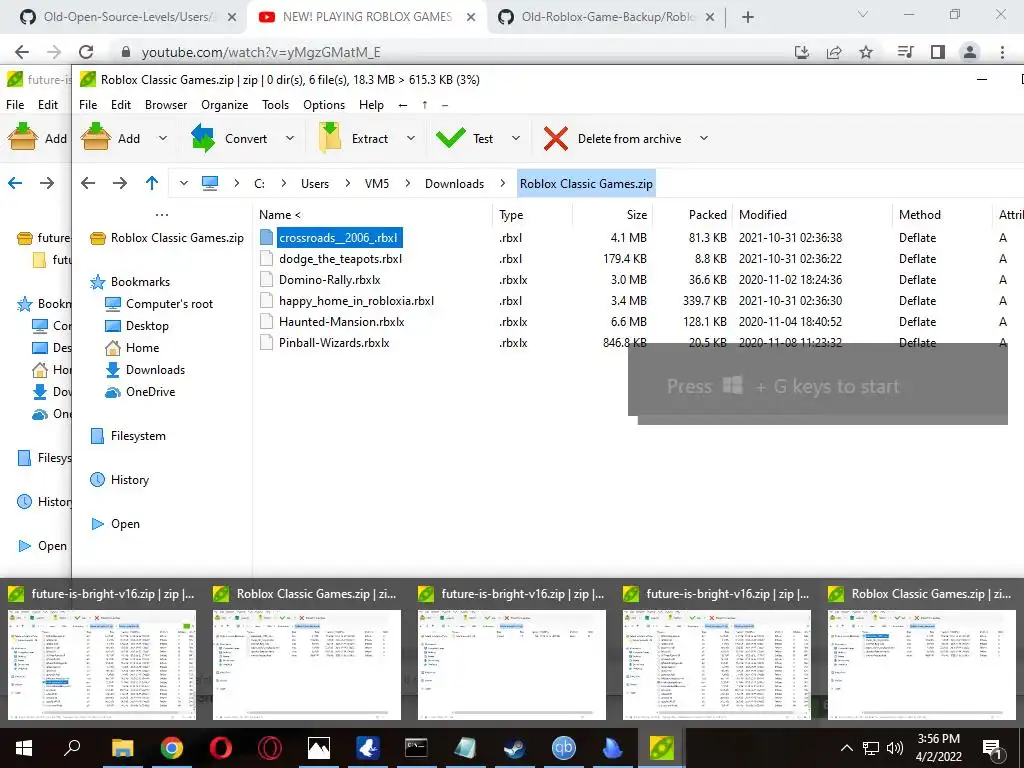This screenshot has width=1024, height=768.
Task: Click the forward arrow in PeaZip navigation bar
Action: click(120, 184)
